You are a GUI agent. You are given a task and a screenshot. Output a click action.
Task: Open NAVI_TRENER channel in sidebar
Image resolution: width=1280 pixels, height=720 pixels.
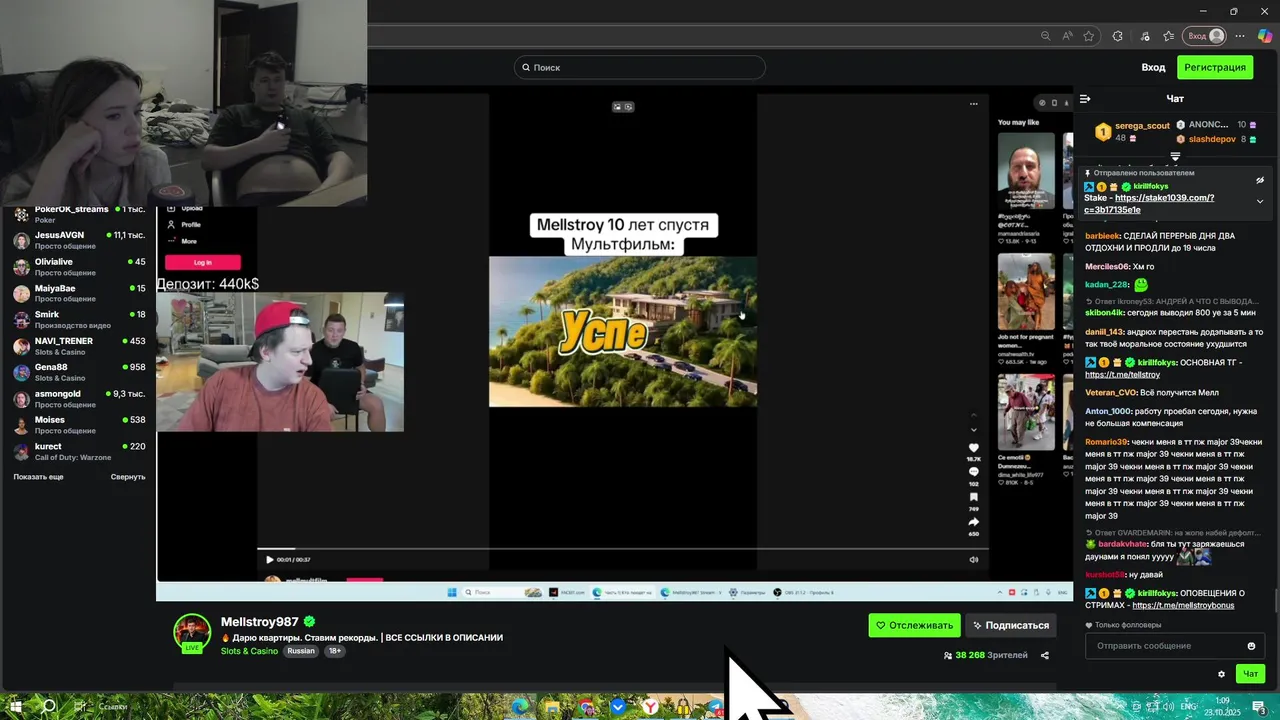tap(79, 346)
